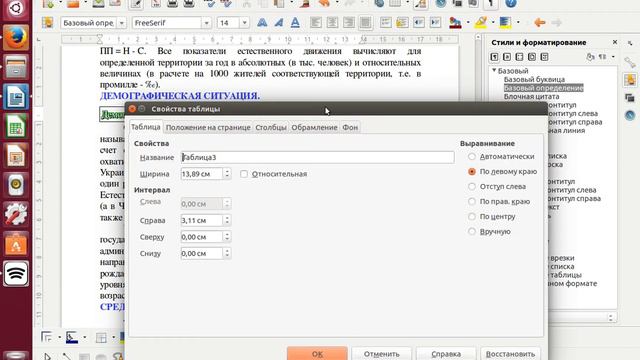Adjust Сверху spacing spinner arrows
Screen dimensions: 640x360
[x=227, y=237]
